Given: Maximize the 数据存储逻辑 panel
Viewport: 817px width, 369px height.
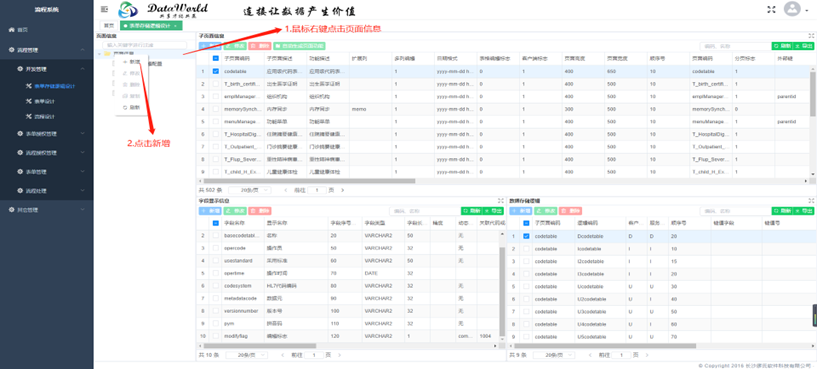Looking at the screenshot, I should pos(811,201).
